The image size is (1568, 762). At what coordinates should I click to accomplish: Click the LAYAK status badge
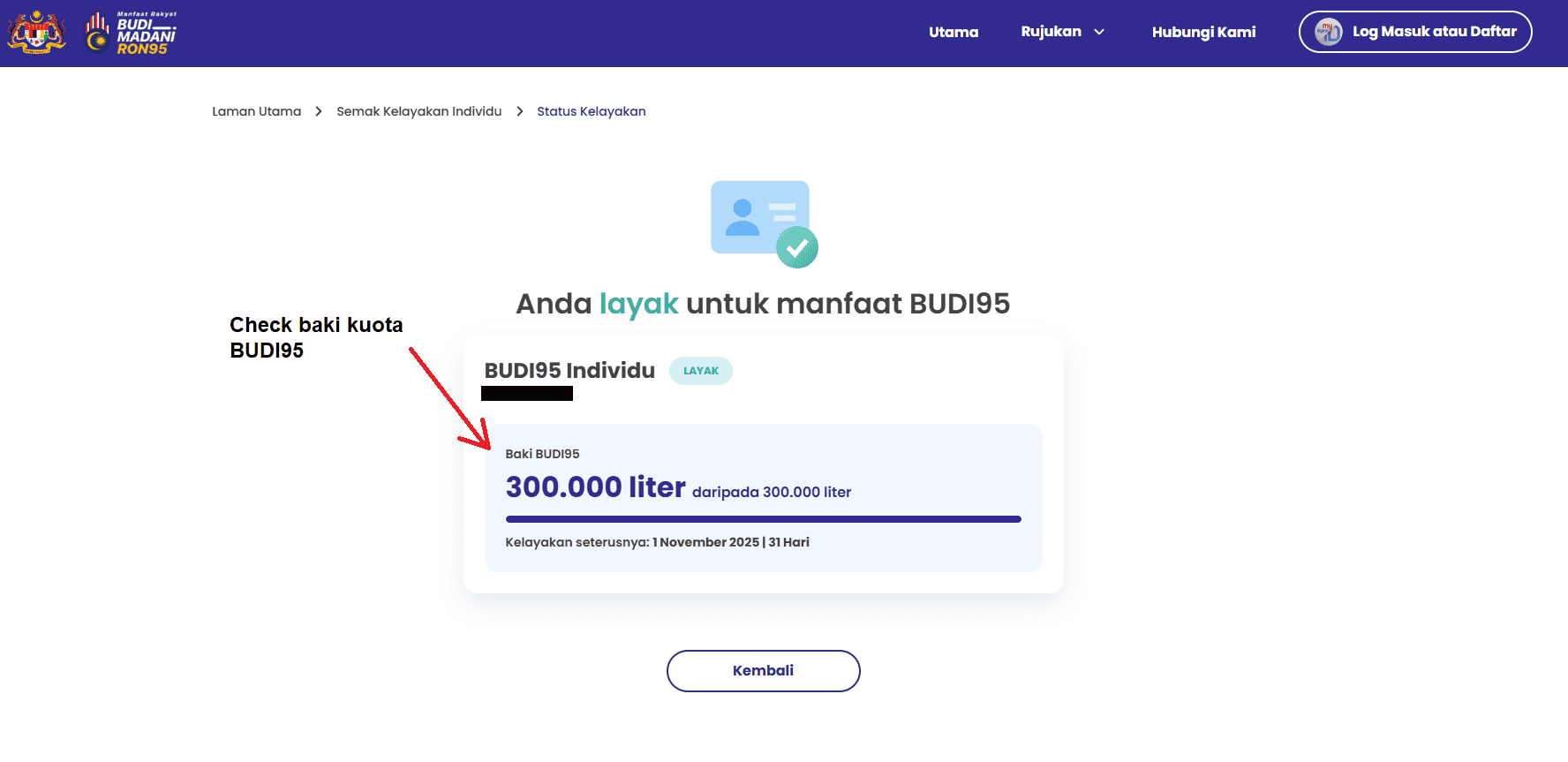click(701, 371)
